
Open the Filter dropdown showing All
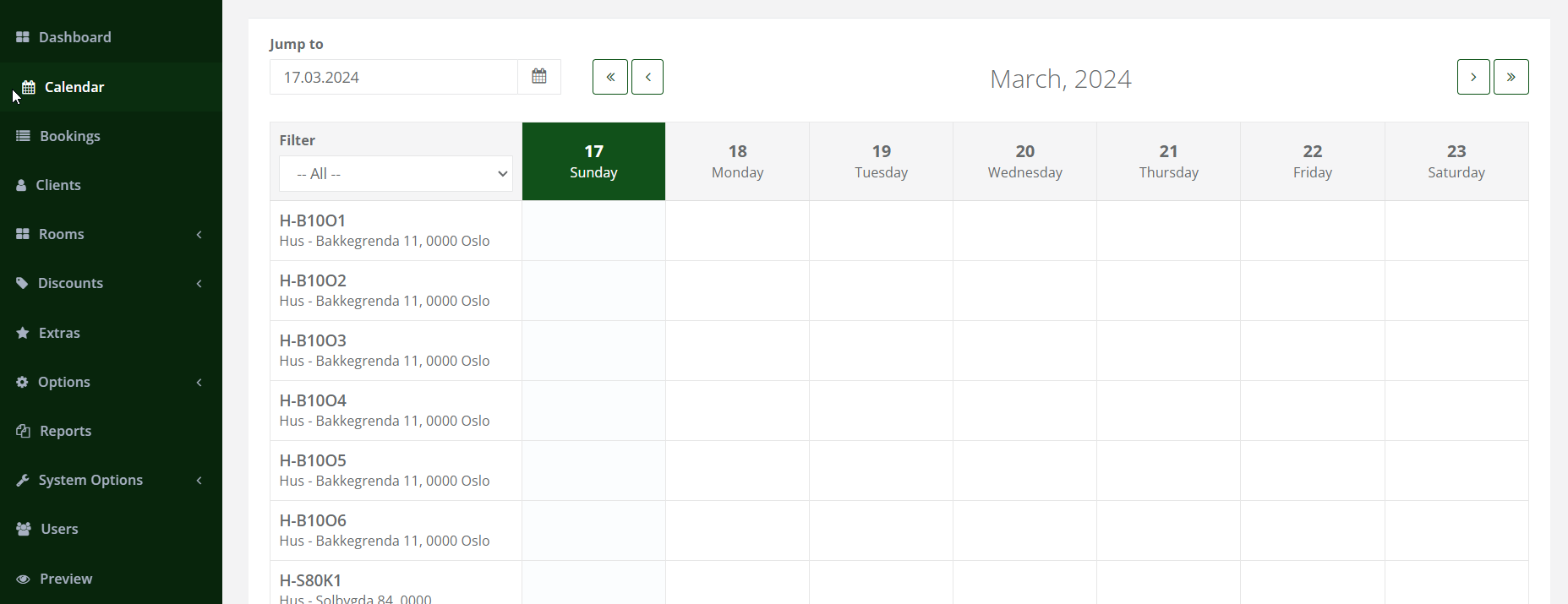click(x=396, y=174)
